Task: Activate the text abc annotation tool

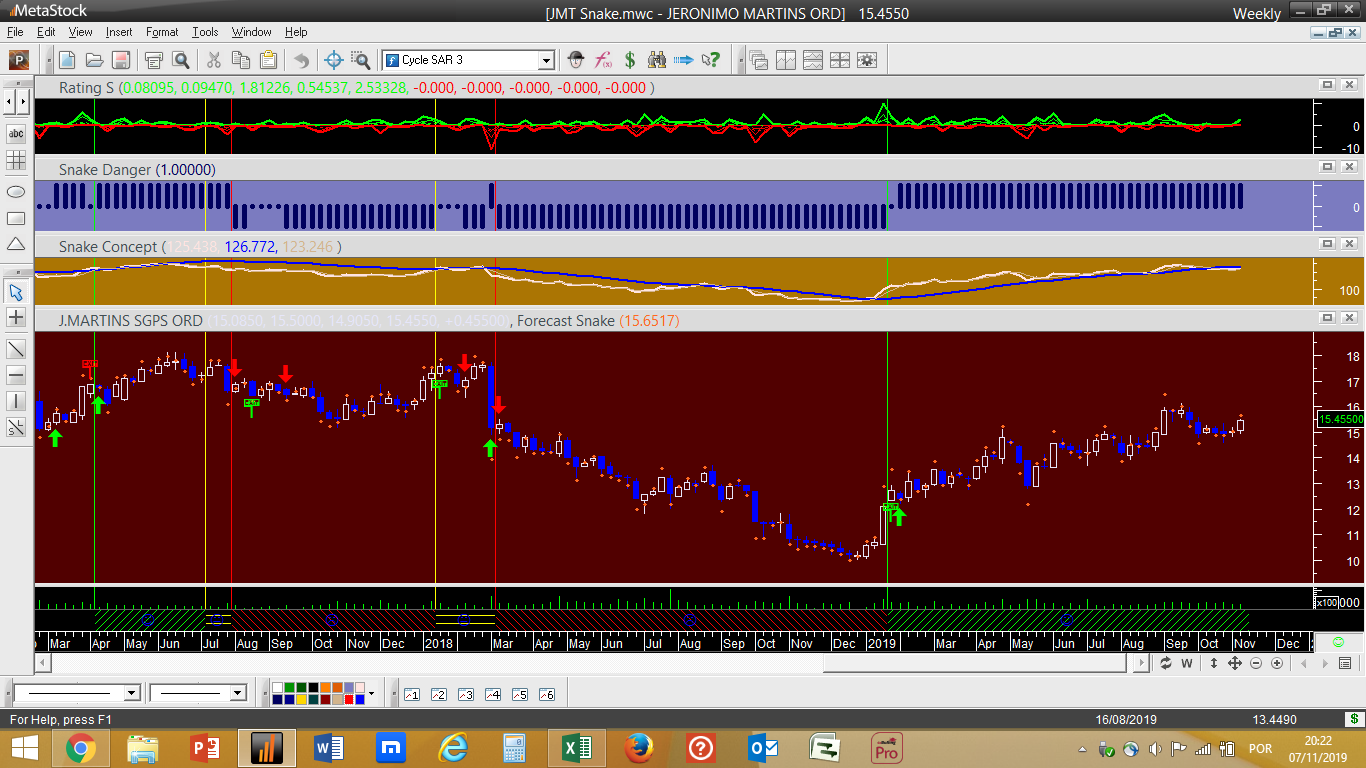Action: (x=16, y=133)
